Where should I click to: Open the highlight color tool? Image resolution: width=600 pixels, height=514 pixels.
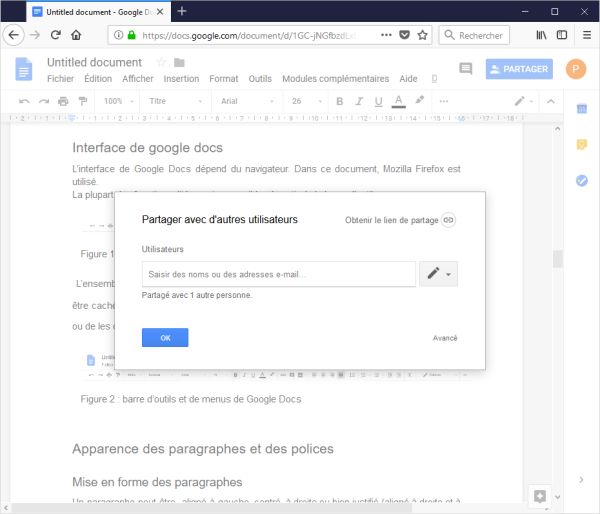click(x=419, y=100)
